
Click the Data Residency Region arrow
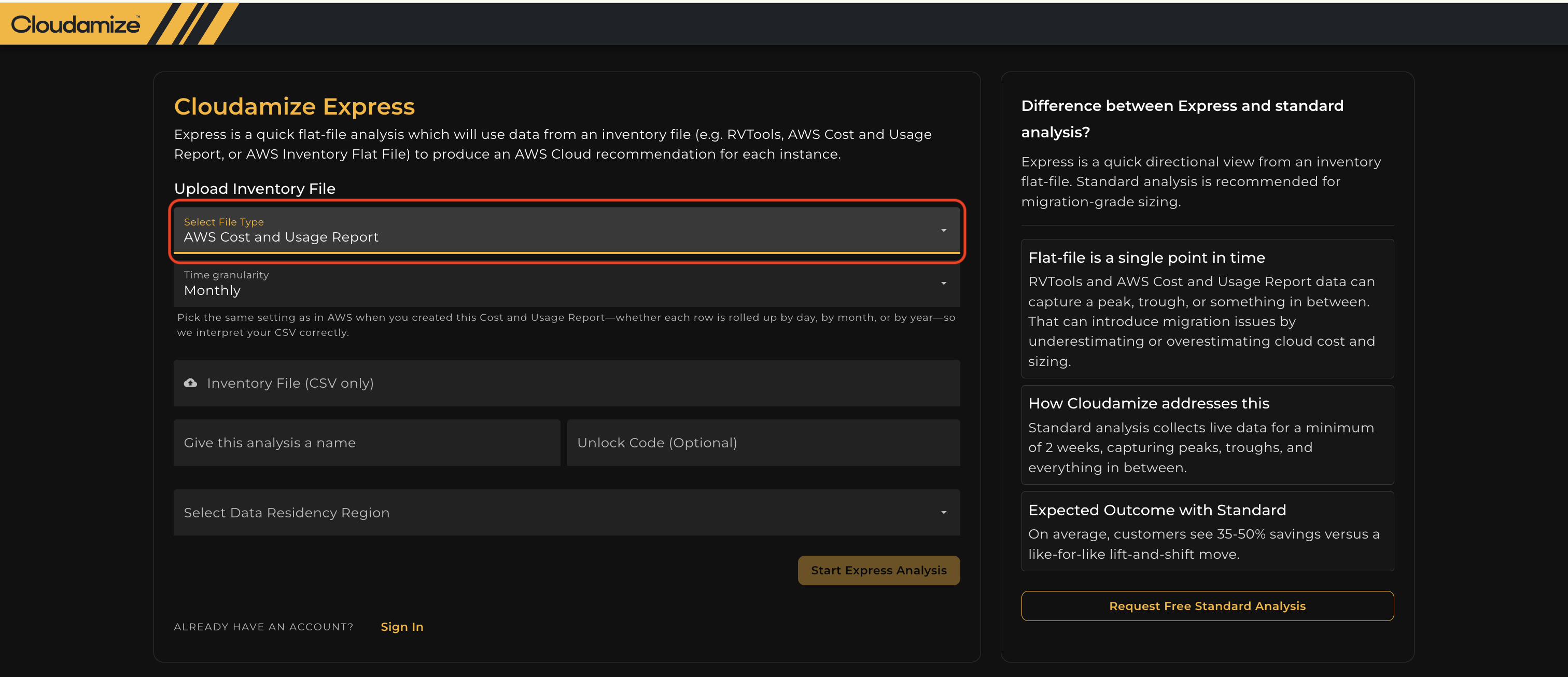click(944, 512)
